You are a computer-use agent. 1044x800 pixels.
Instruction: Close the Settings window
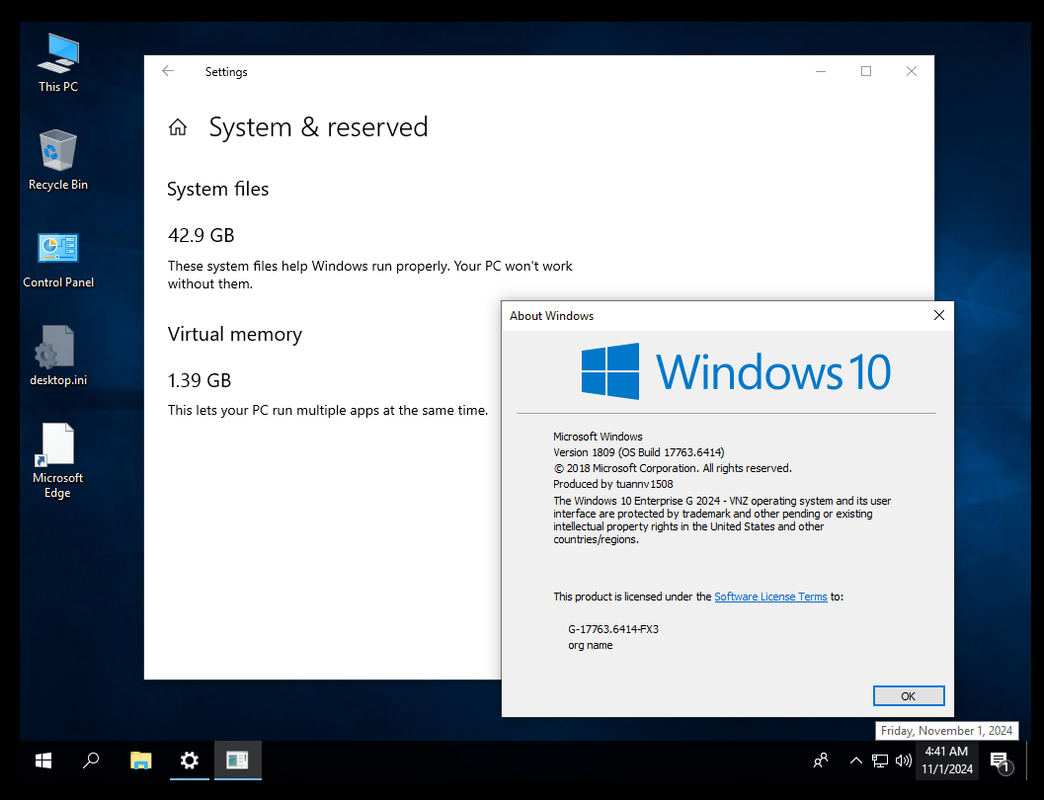click(912, 71)
